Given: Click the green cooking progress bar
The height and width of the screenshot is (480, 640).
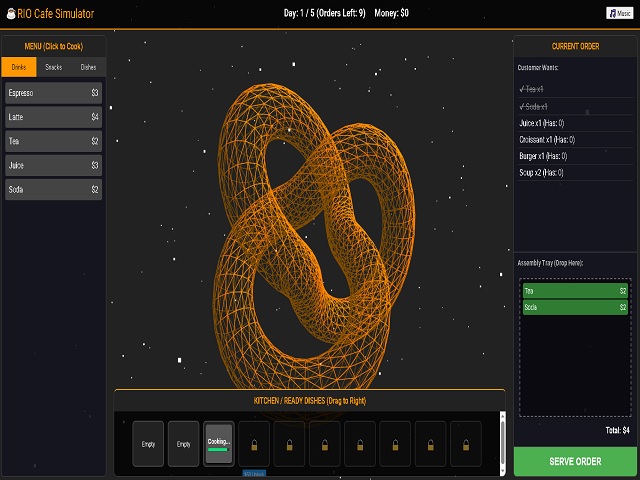Looking at the screenshot, I should (219, 450).
